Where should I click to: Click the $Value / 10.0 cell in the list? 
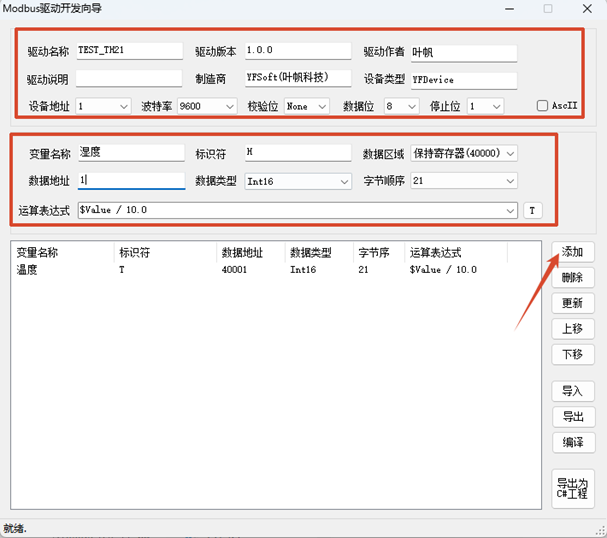pos(443,270)
